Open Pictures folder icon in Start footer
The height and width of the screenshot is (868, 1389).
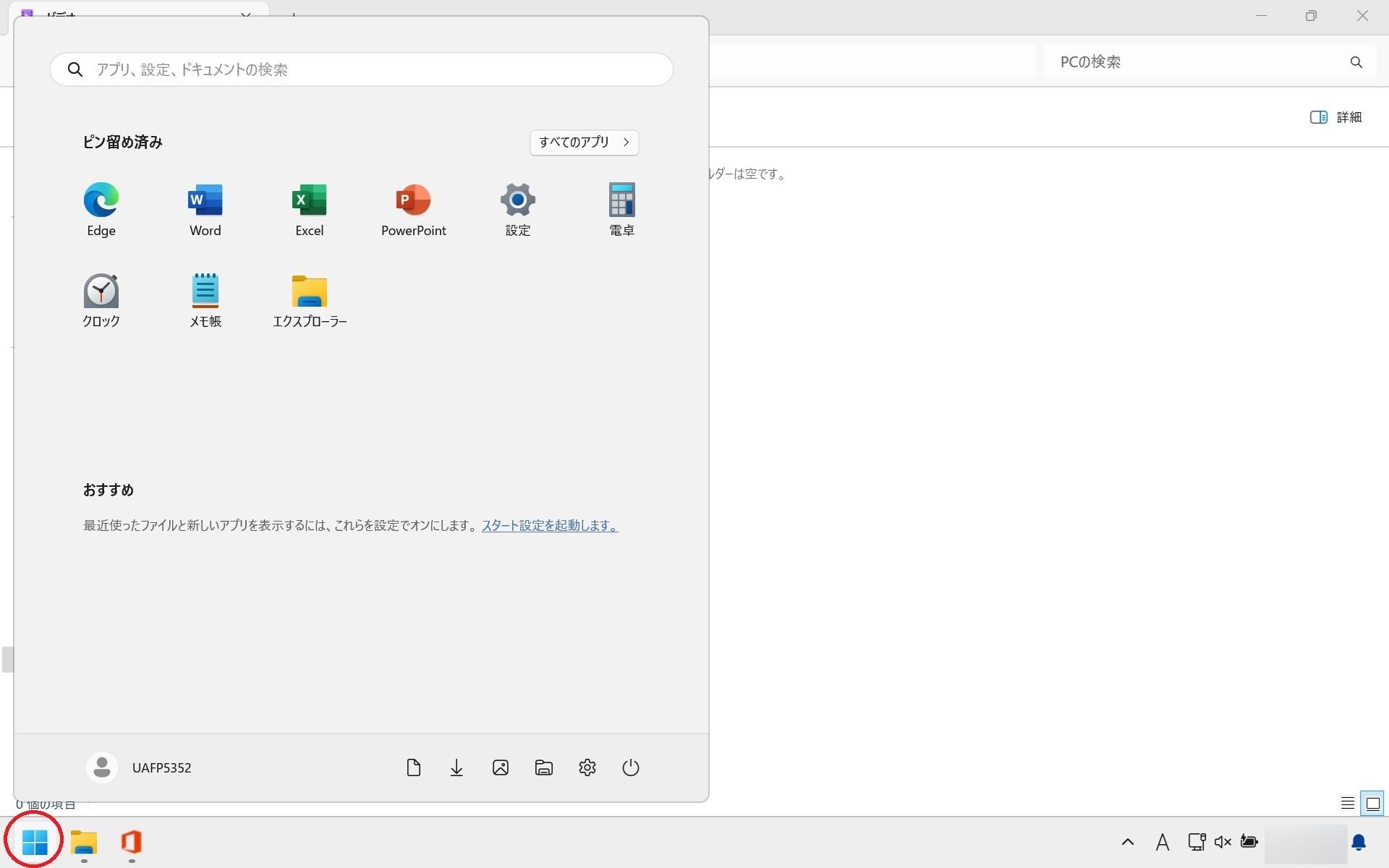tap(500, 767)
